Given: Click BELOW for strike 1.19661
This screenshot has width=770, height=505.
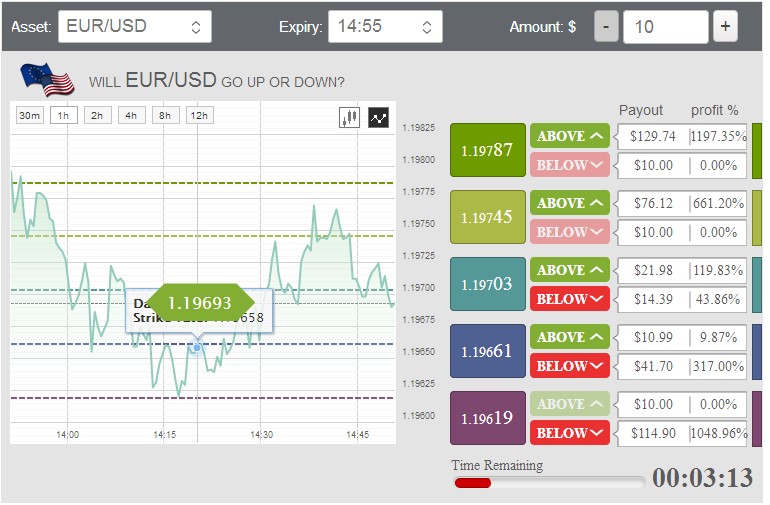Looking at the screenshot, I should coord(570,366).
